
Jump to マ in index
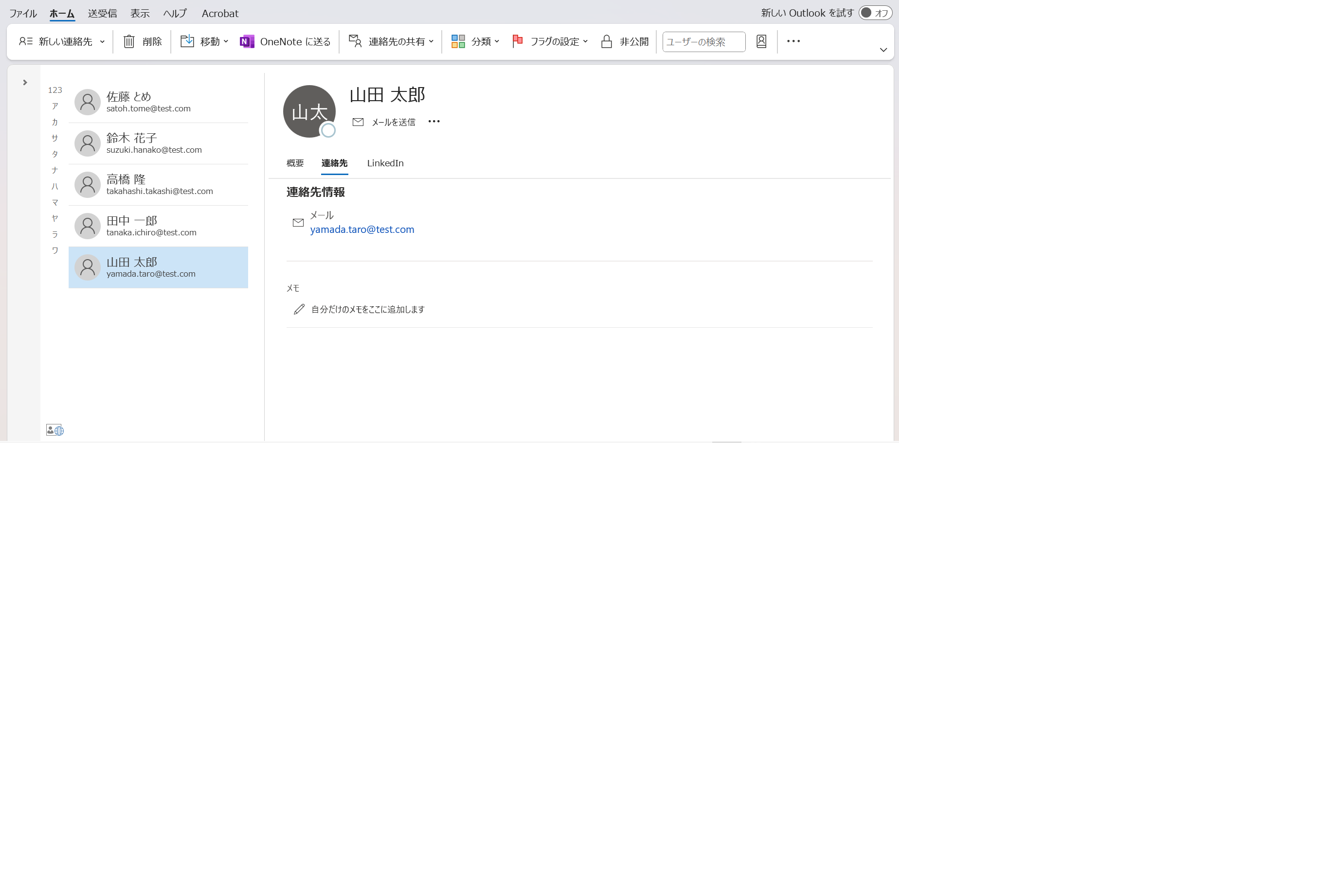pyautogui.click(x=55, y=202)
